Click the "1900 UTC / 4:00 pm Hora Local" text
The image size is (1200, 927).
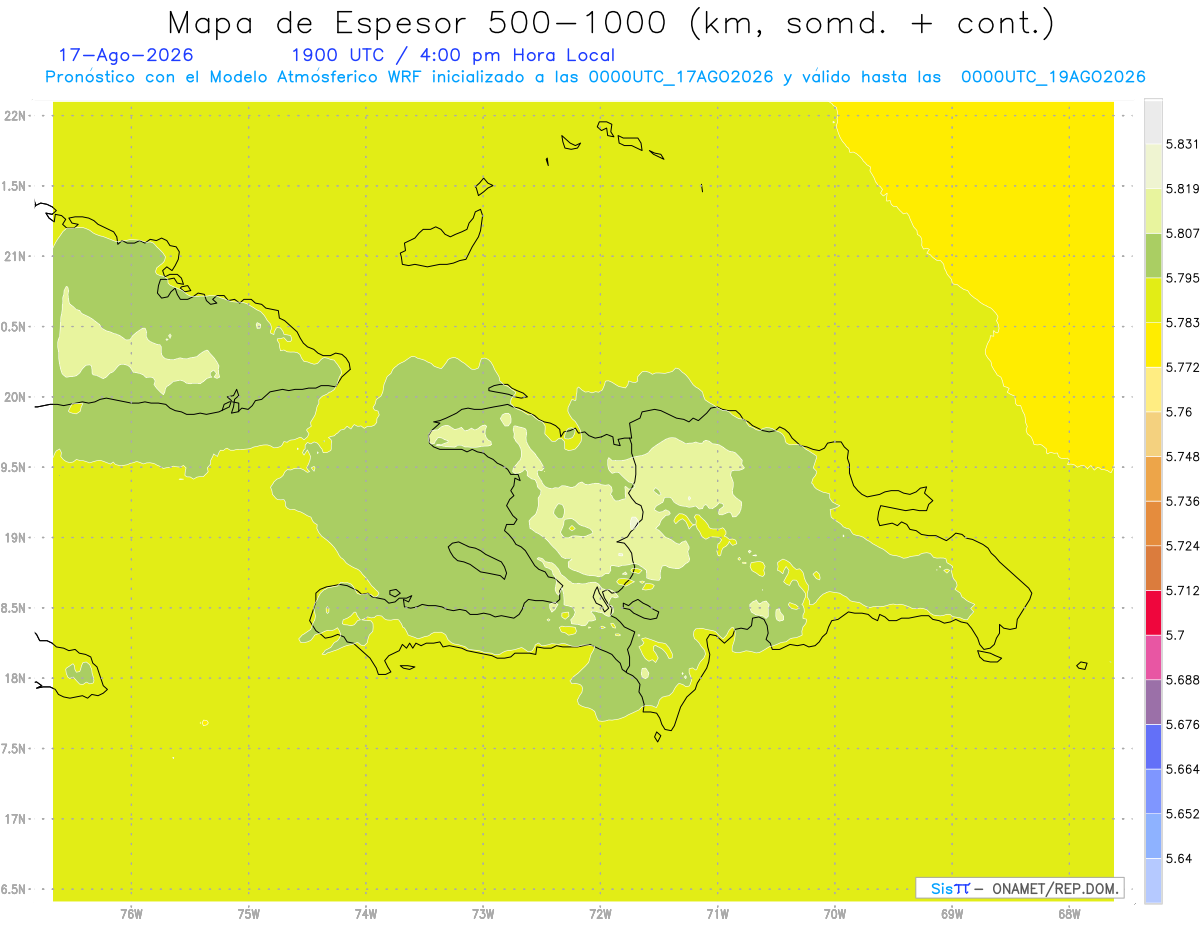pyautogui.click(x=453, y=56)
